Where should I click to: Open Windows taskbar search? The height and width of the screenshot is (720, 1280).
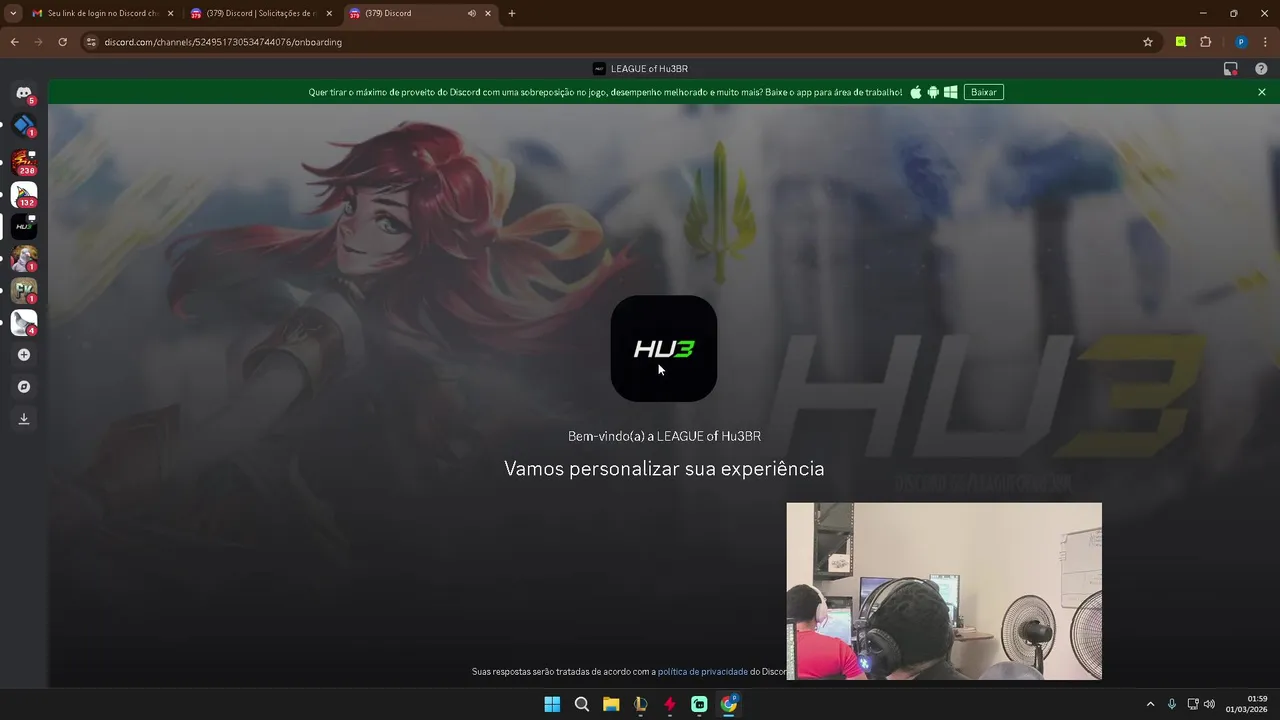(x=582, y=704)
